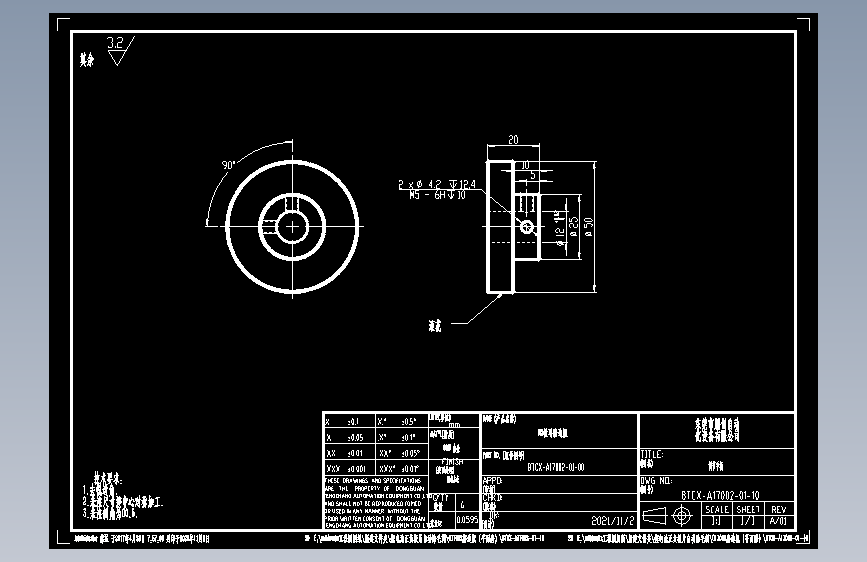Click the ø50 diameter dimension
The width and height of the screenshot is (867, 562).
tap(588, 227)
